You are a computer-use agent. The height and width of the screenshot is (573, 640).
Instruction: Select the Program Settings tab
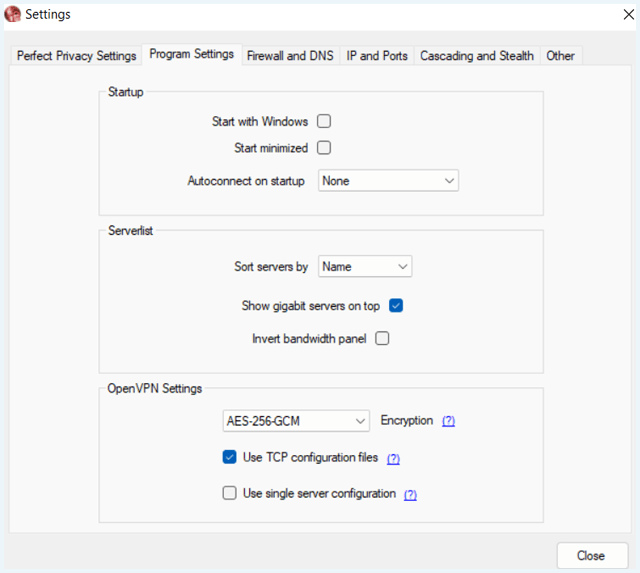coord(191,54)
